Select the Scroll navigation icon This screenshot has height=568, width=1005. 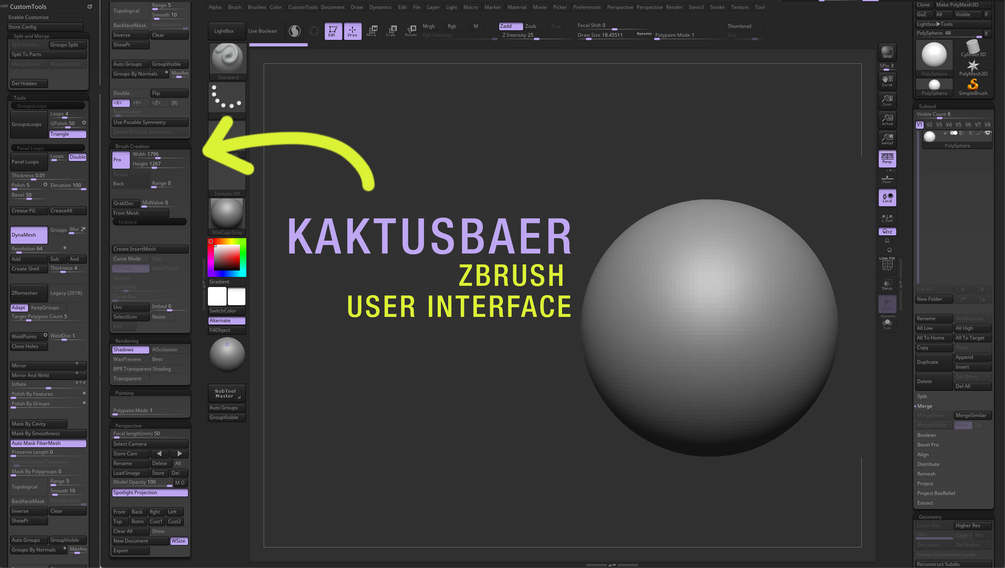coord(887,81)
